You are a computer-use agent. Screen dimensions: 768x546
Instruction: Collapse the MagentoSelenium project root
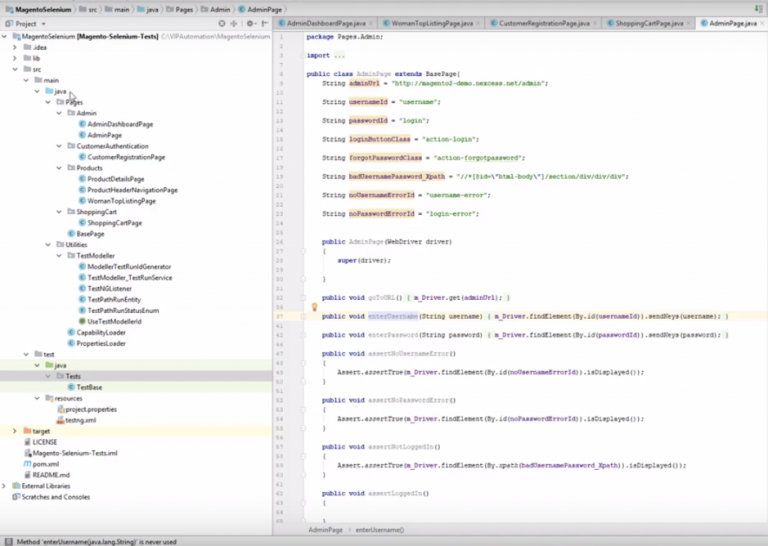pos(5,36)
